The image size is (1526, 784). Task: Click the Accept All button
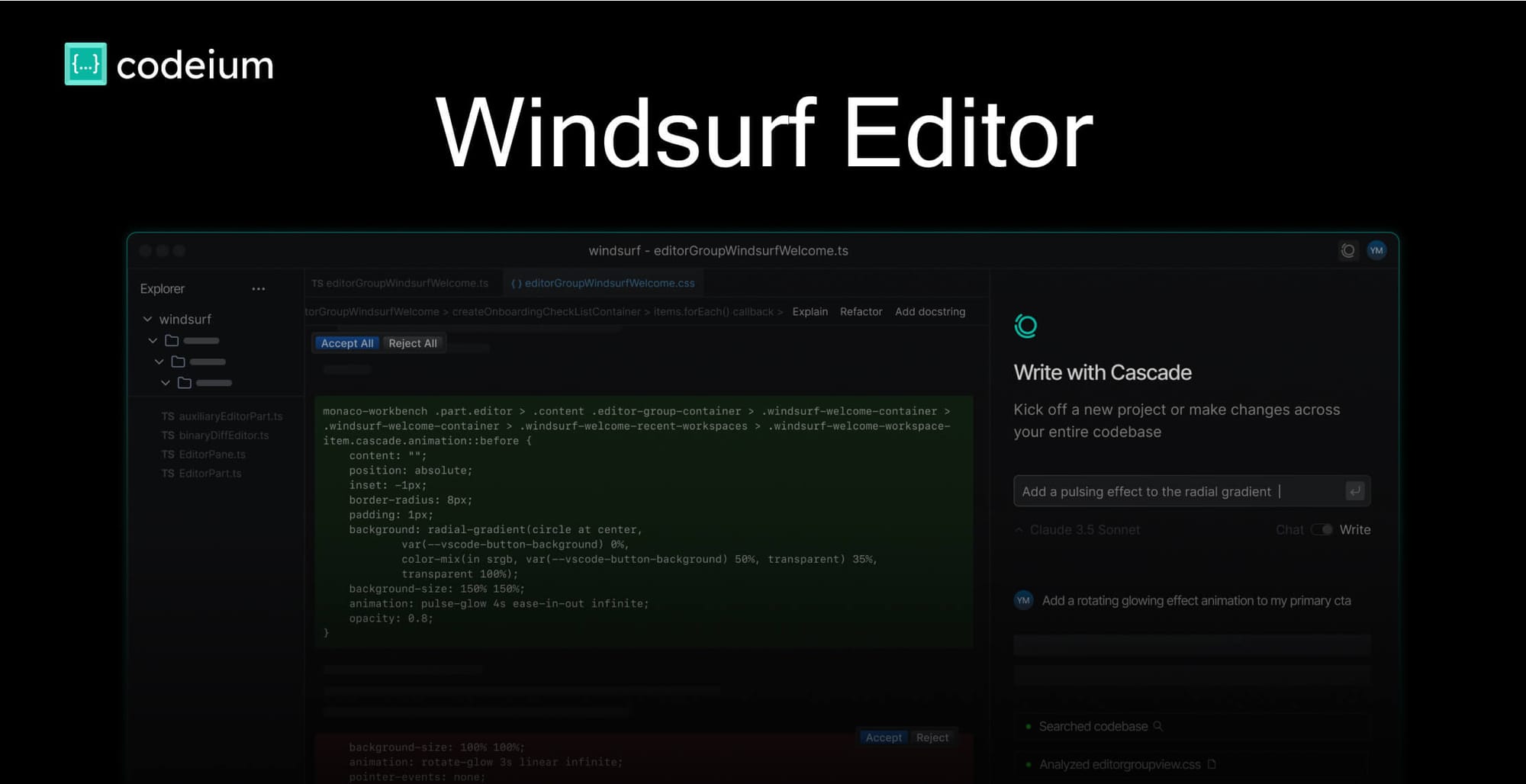click(346, 342)
